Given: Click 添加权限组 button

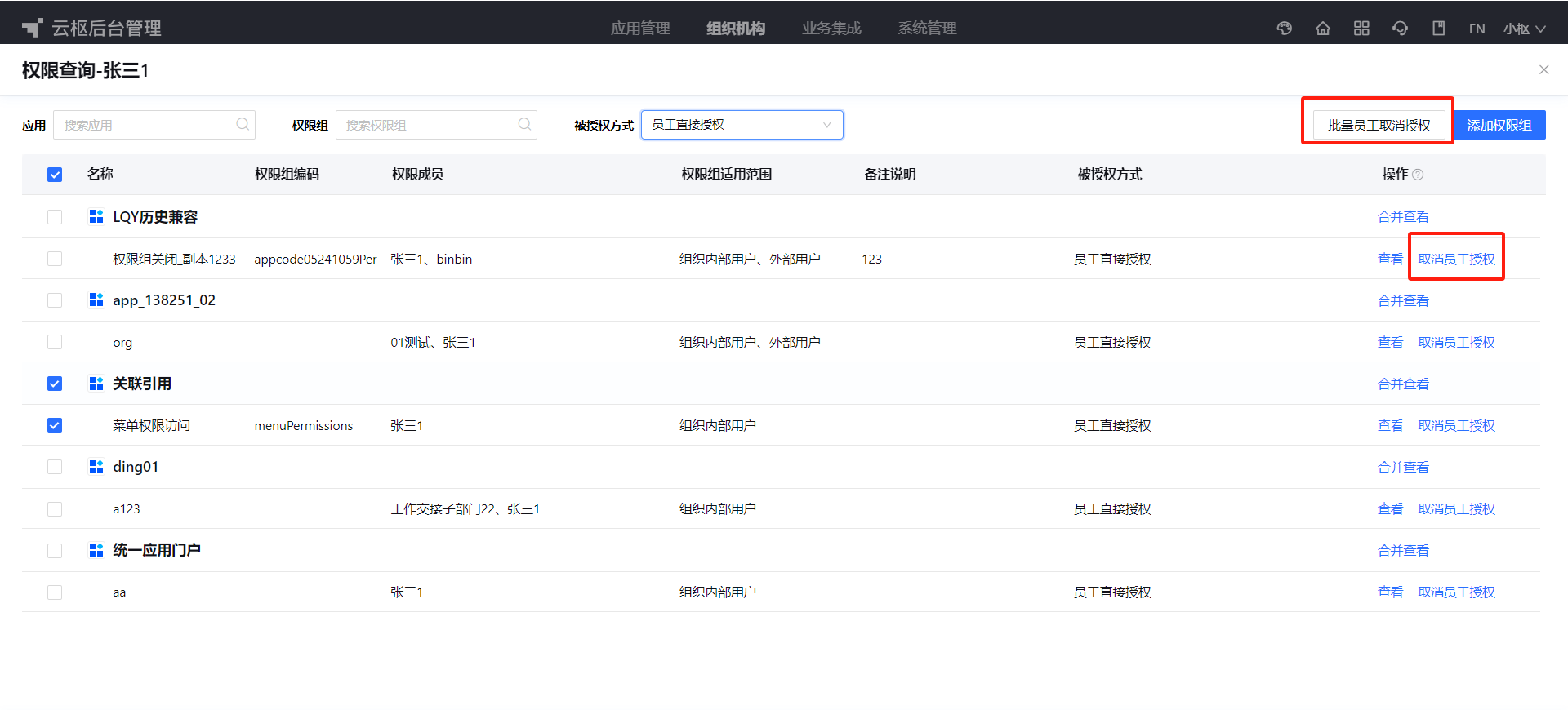Looking at the screenshot, I should point(1499,125).
